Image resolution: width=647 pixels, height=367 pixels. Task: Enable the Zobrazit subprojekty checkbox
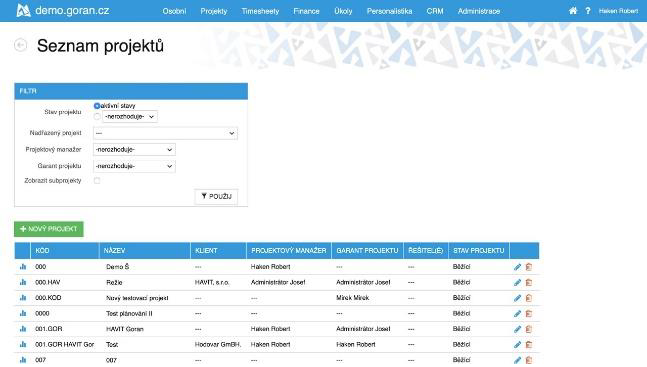[x=97, y=181]
